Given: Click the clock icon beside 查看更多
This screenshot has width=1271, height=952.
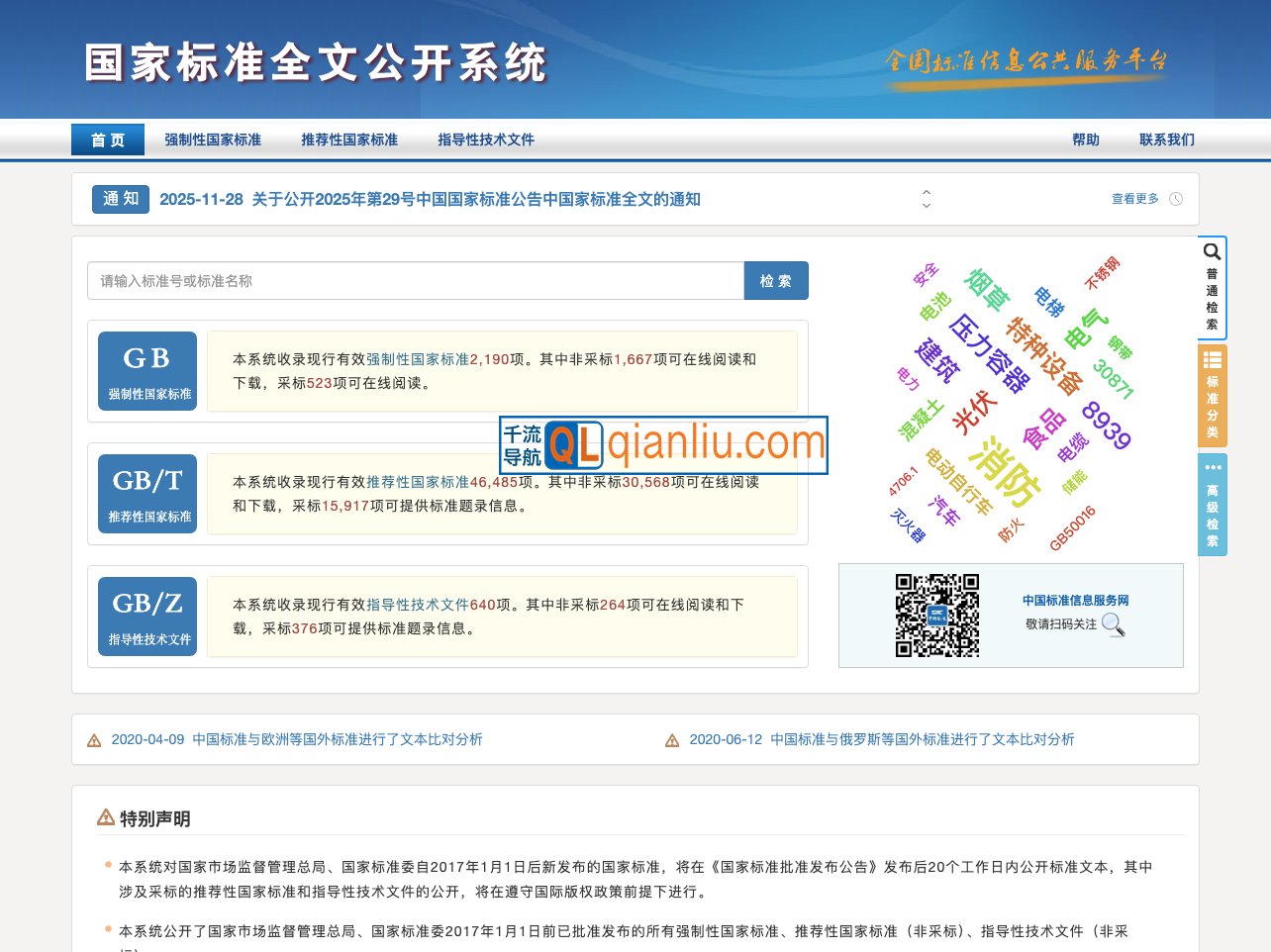Looking at the screenshot, I should coord(1175,198).
